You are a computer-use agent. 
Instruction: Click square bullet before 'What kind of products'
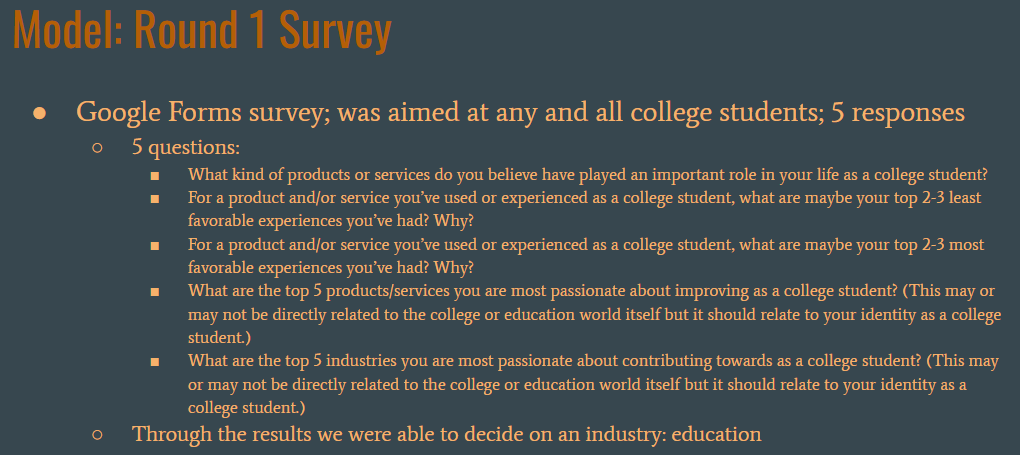coord(155,176)
